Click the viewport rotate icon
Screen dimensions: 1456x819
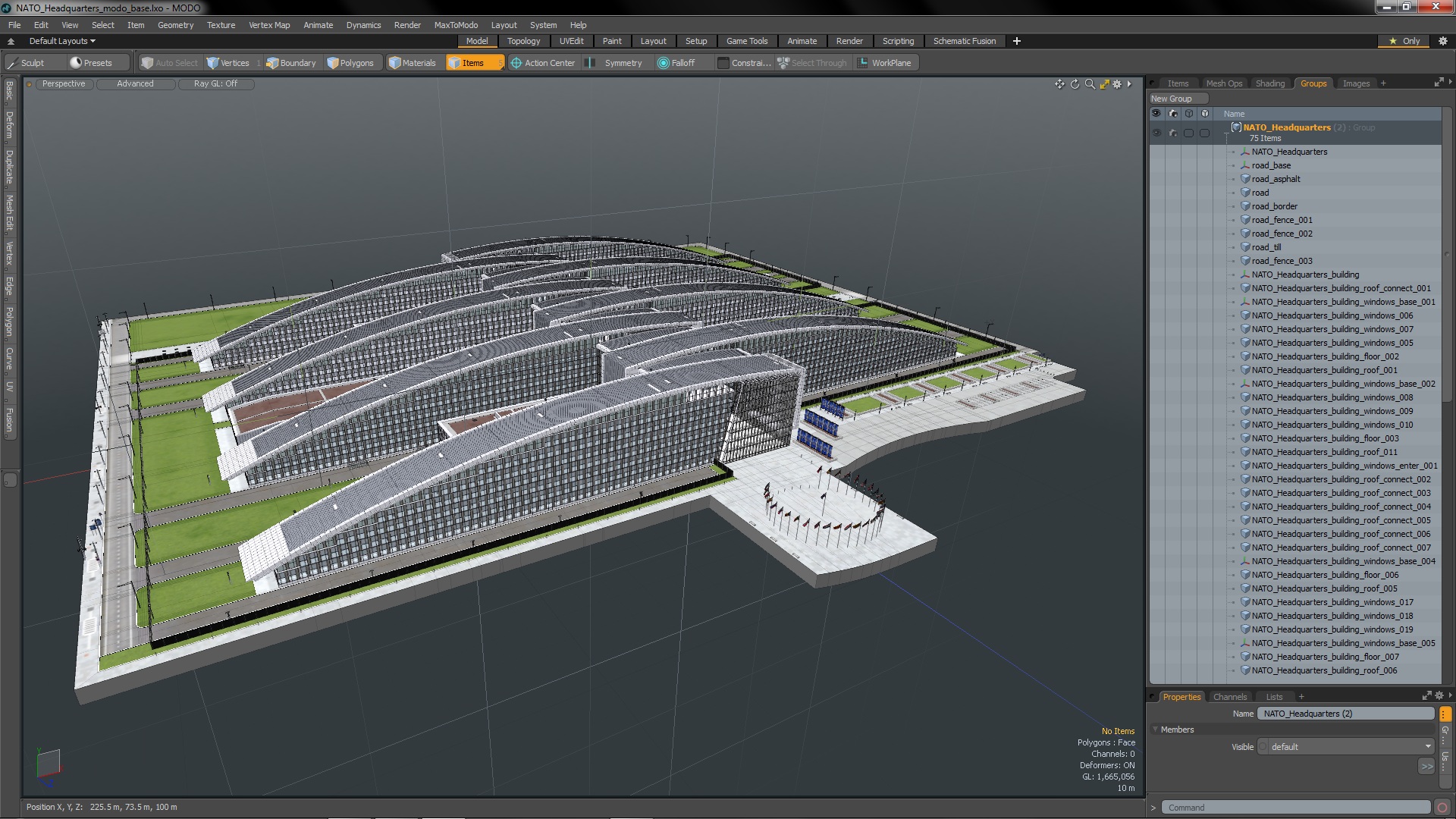pos(1075,84)
